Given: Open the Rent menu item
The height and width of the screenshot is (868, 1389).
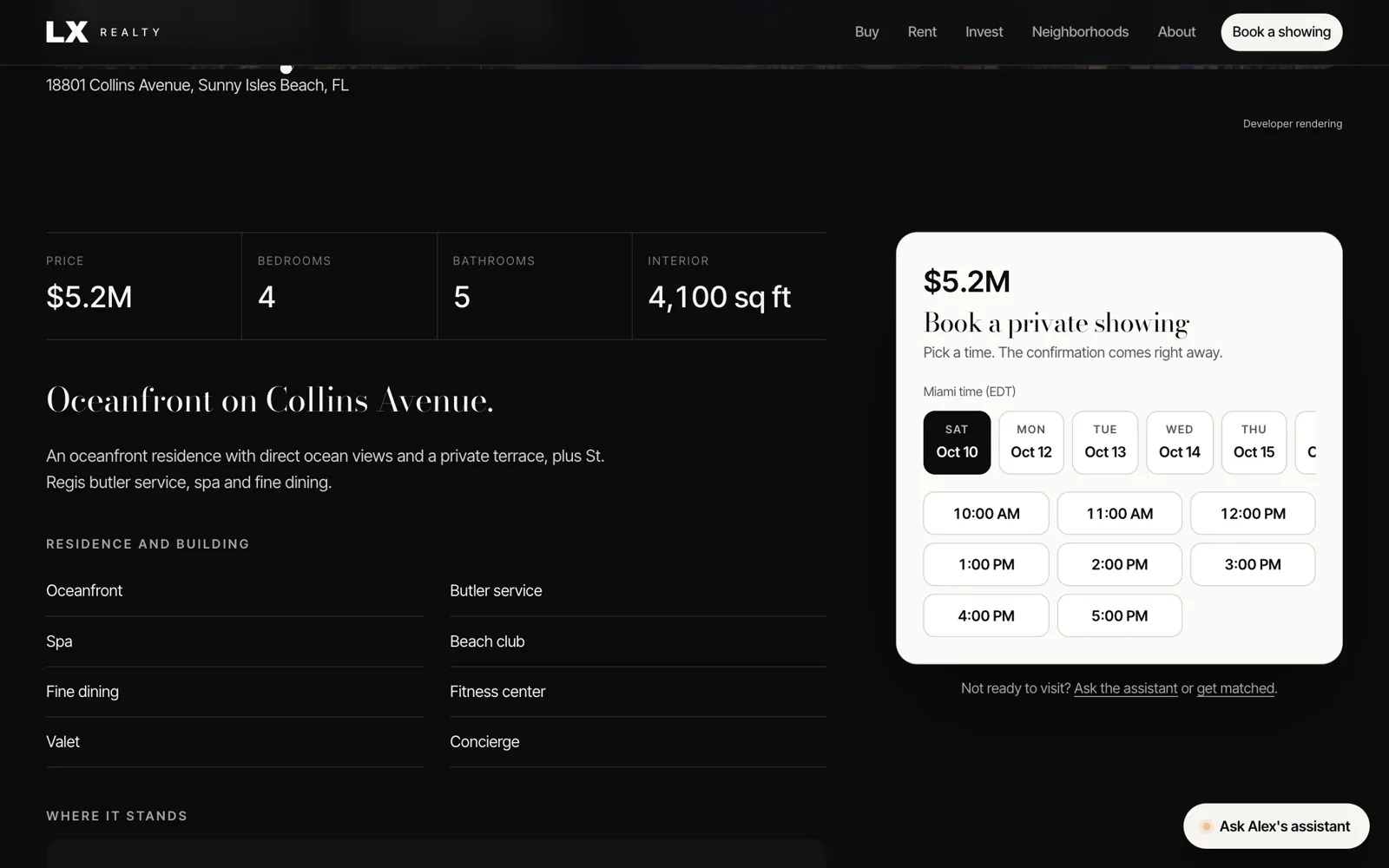Looking at the screenshot, I should pyautogui.click(x=922, y=32).
